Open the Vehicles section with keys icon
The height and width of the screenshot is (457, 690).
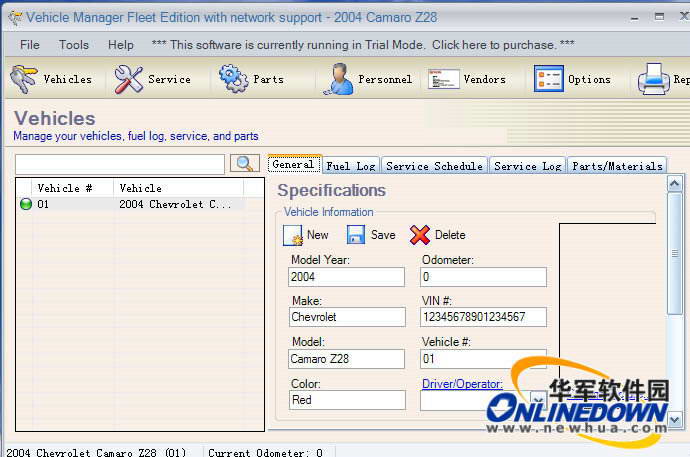(24, 79)
